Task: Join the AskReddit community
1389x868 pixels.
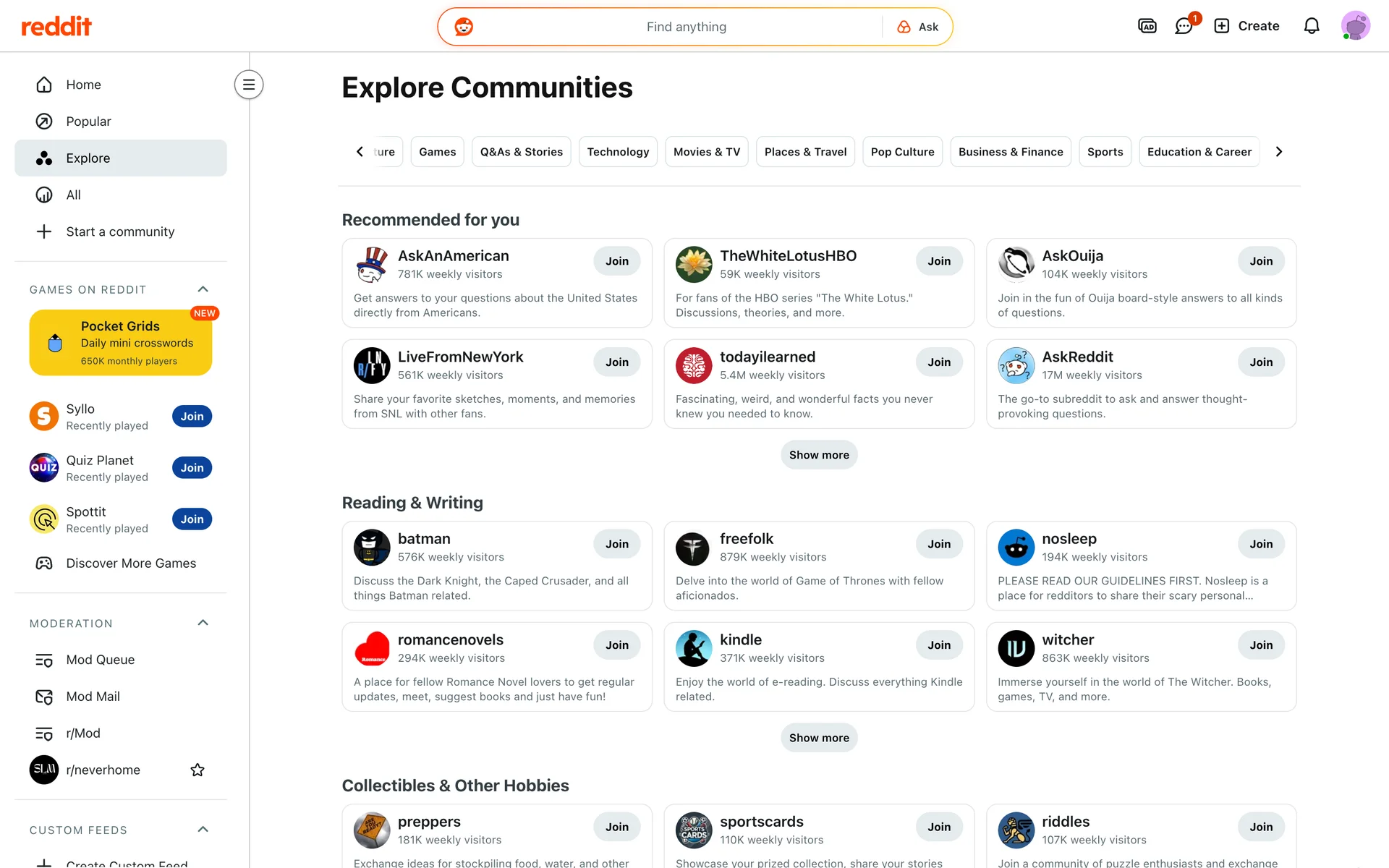Action: (x=1260, y=362)
